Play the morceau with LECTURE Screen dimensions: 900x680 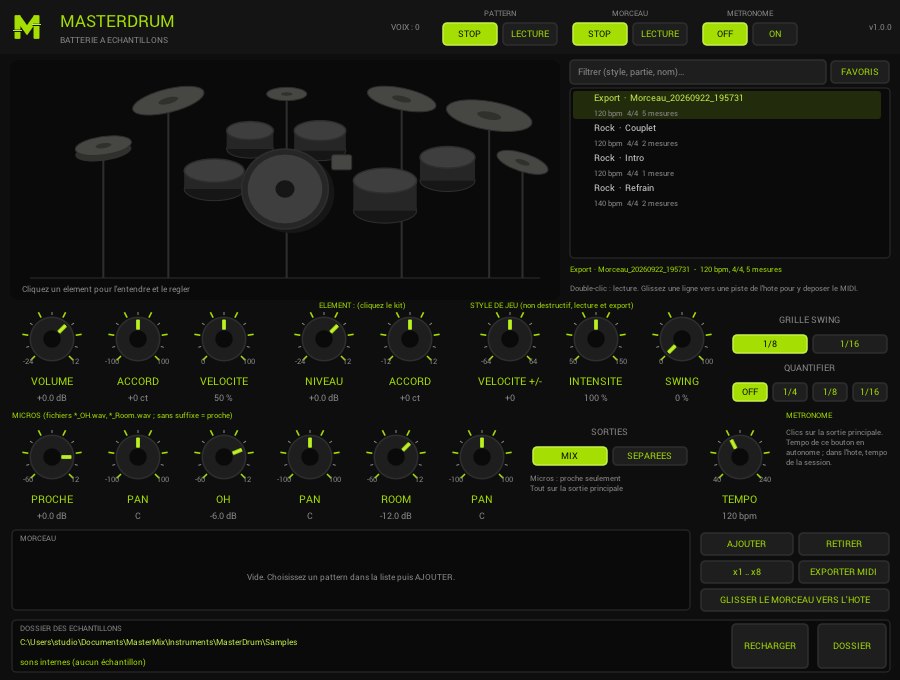[660, 34]
